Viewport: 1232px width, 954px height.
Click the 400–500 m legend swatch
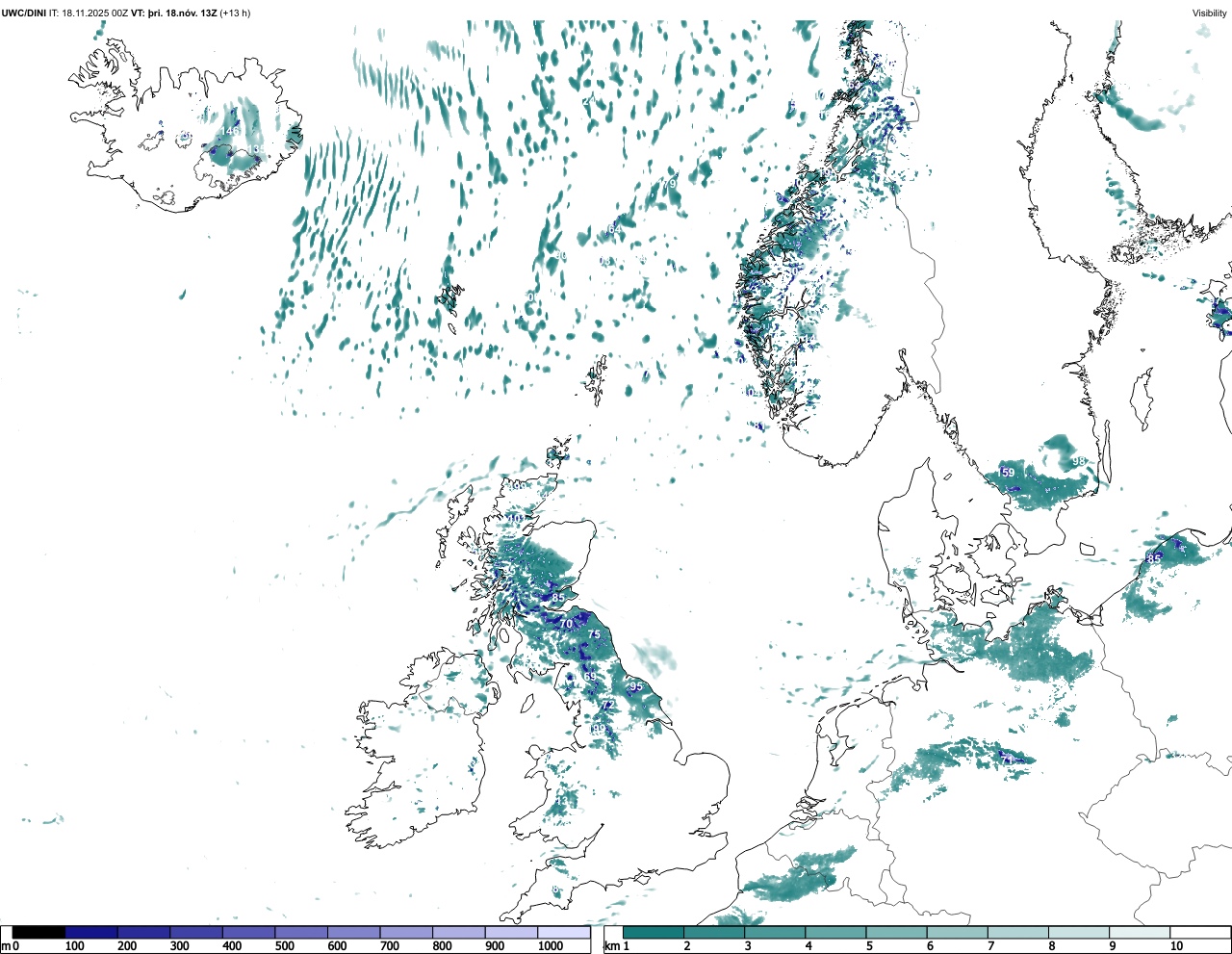[248, 932]
